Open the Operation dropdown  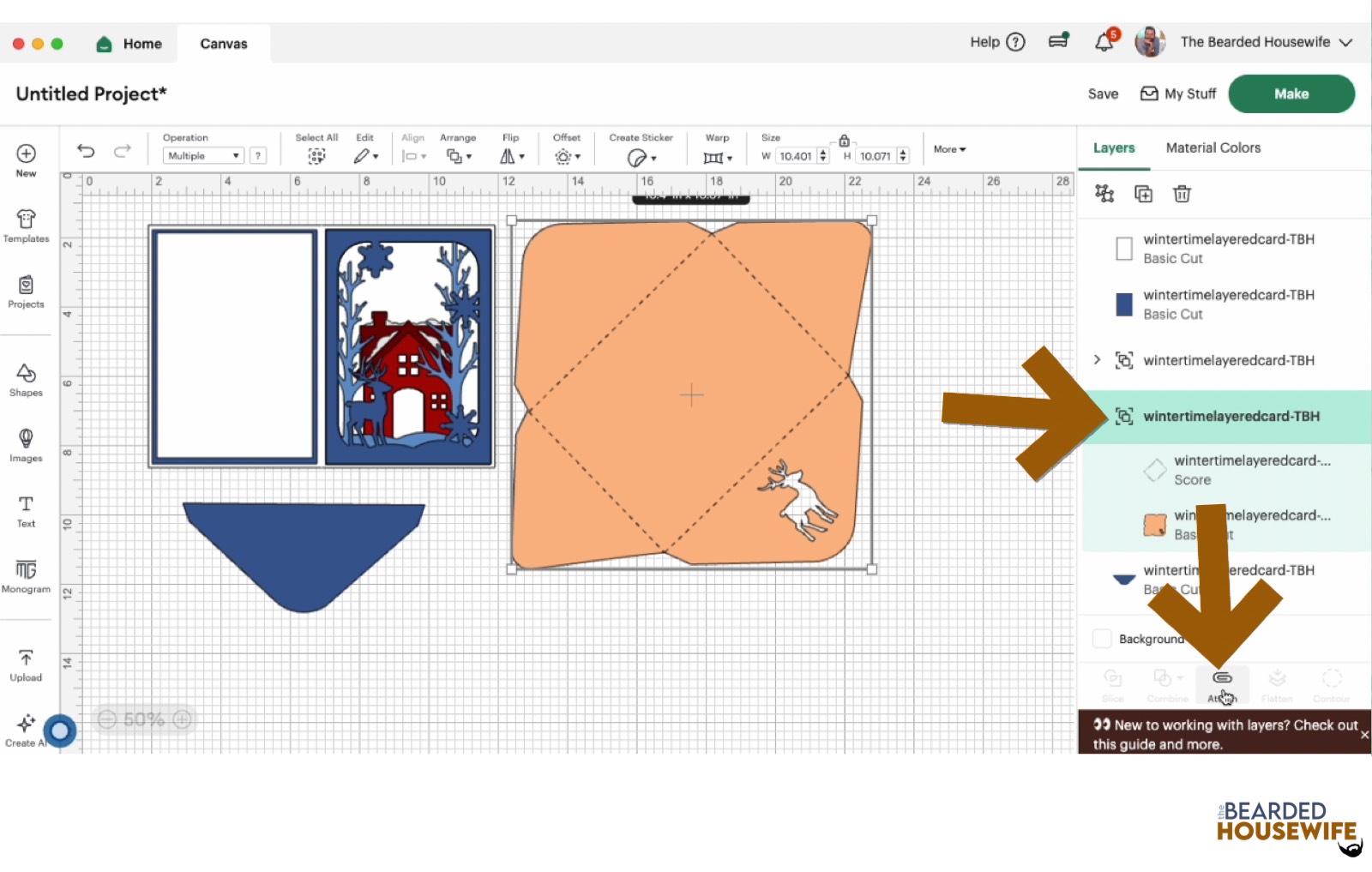203,156
